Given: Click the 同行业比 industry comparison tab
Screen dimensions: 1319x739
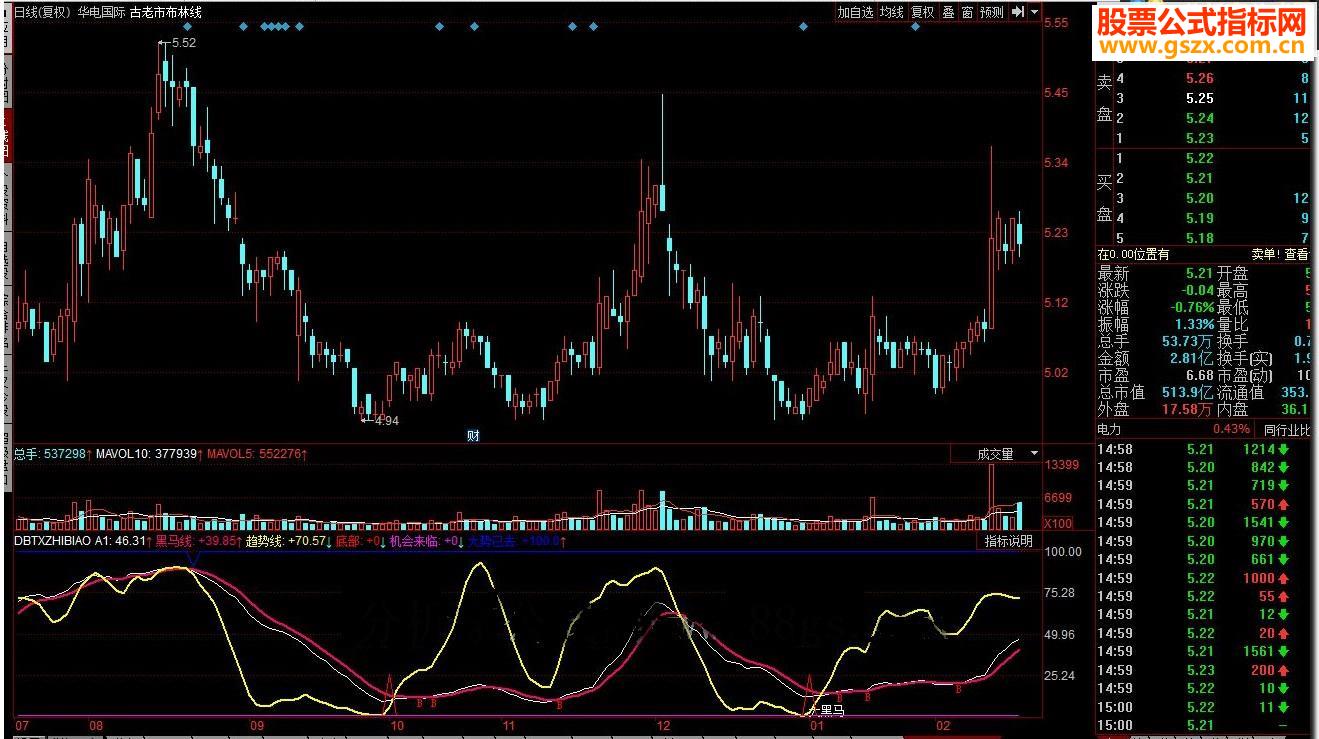Looking at the screenshot, I should pyautogui.click(x=1285, y=429).
